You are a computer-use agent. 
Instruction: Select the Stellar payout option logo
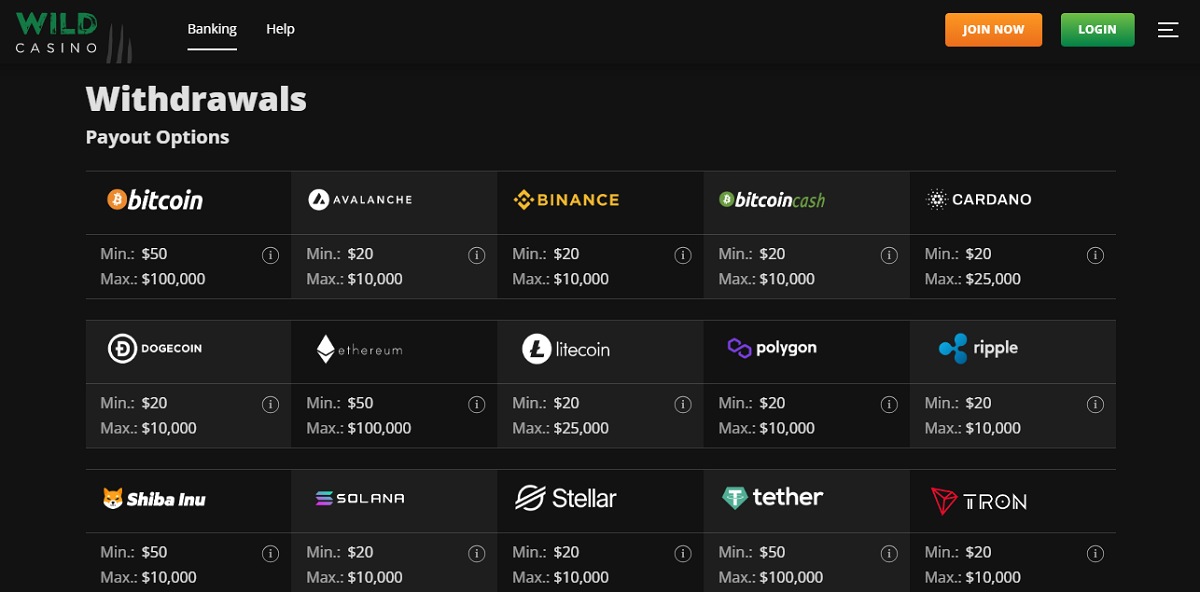[566, 498]
